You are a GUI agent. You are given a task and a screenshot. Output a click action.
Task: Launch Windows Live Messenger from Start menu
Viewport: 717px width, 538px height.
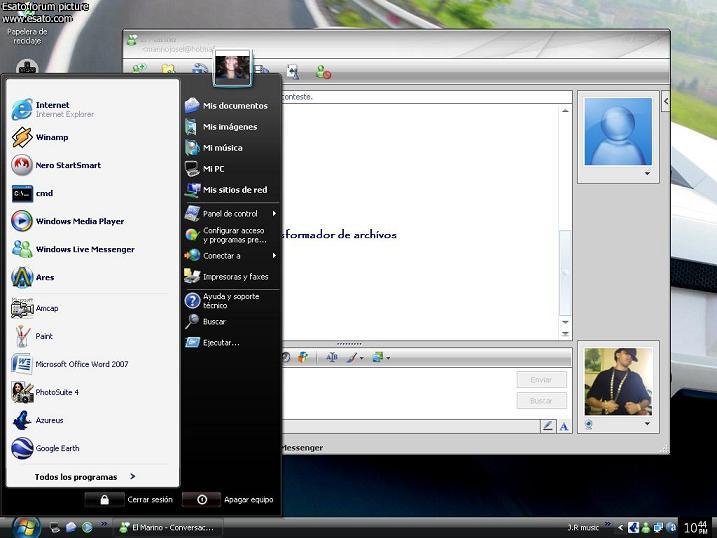click(91, 249)
